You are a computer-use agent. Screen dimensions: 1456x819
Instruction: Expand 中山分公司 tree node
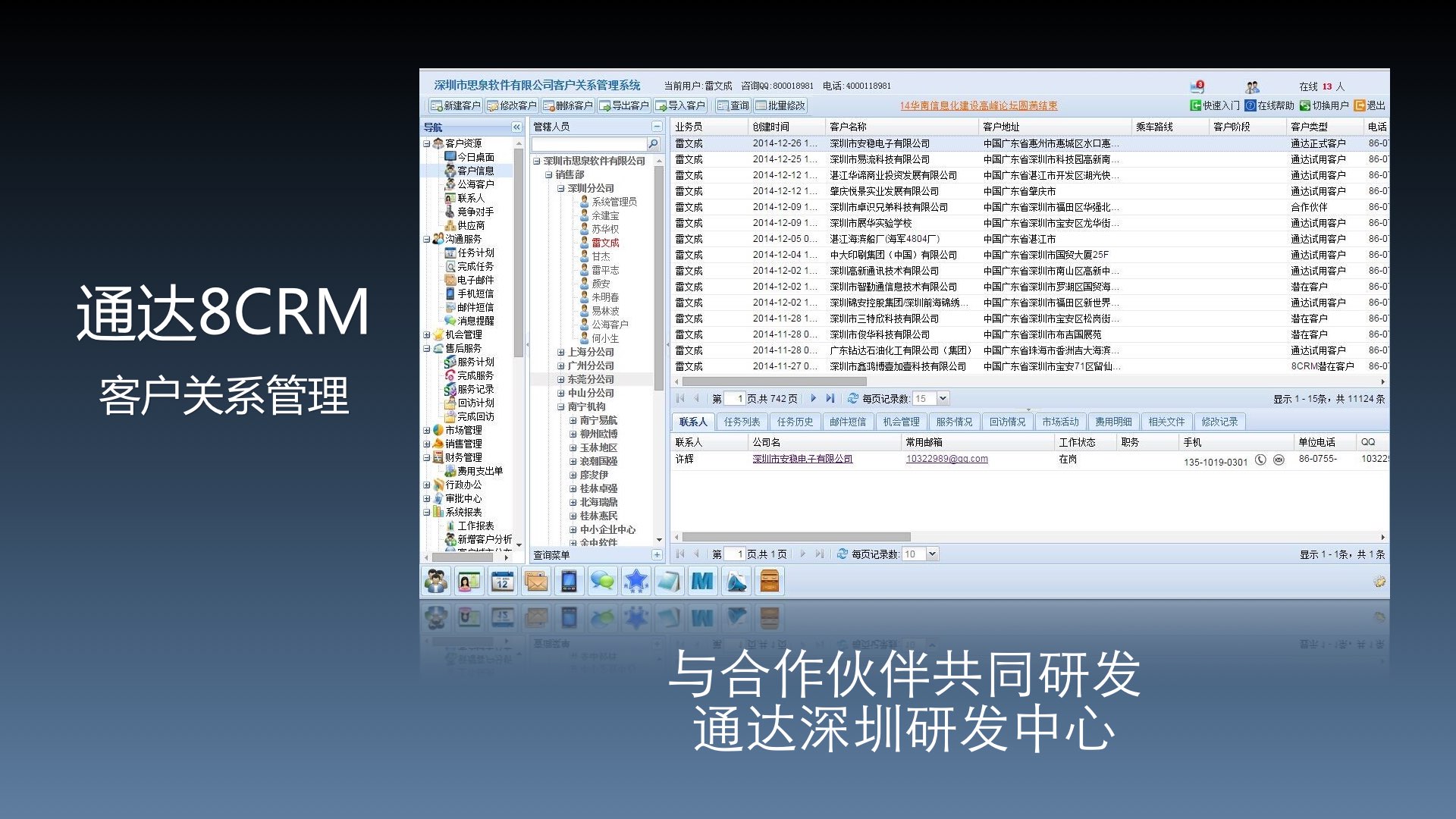point(561,394)
